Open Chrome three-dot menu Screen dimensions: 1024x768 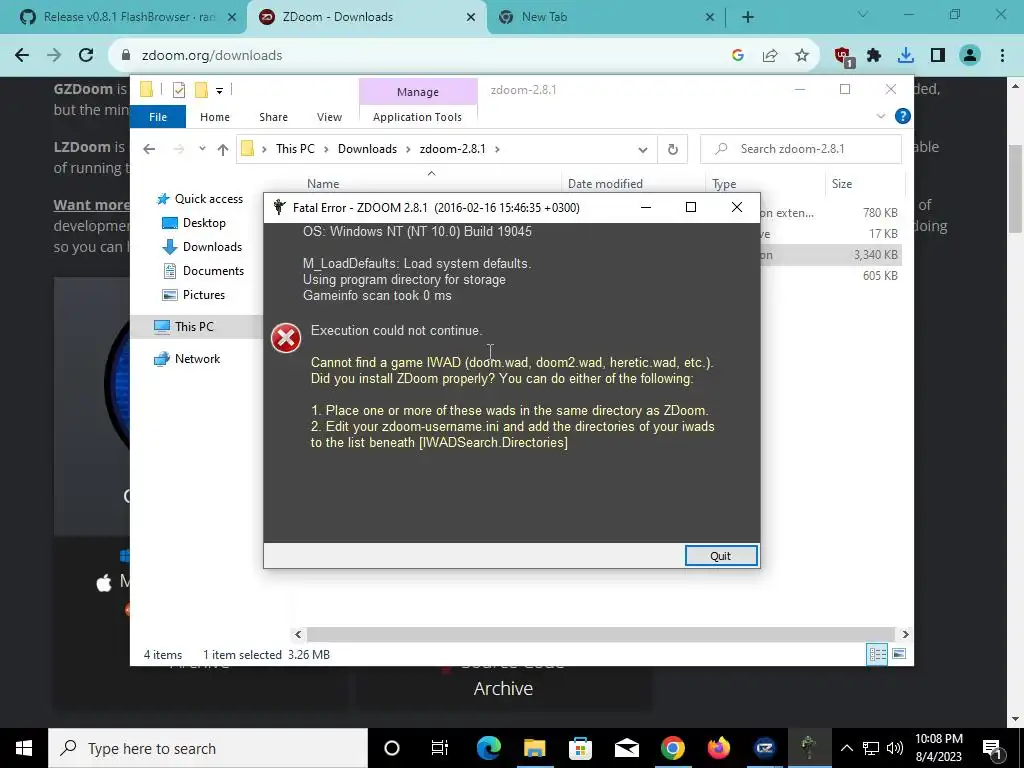pos(1002,56)
